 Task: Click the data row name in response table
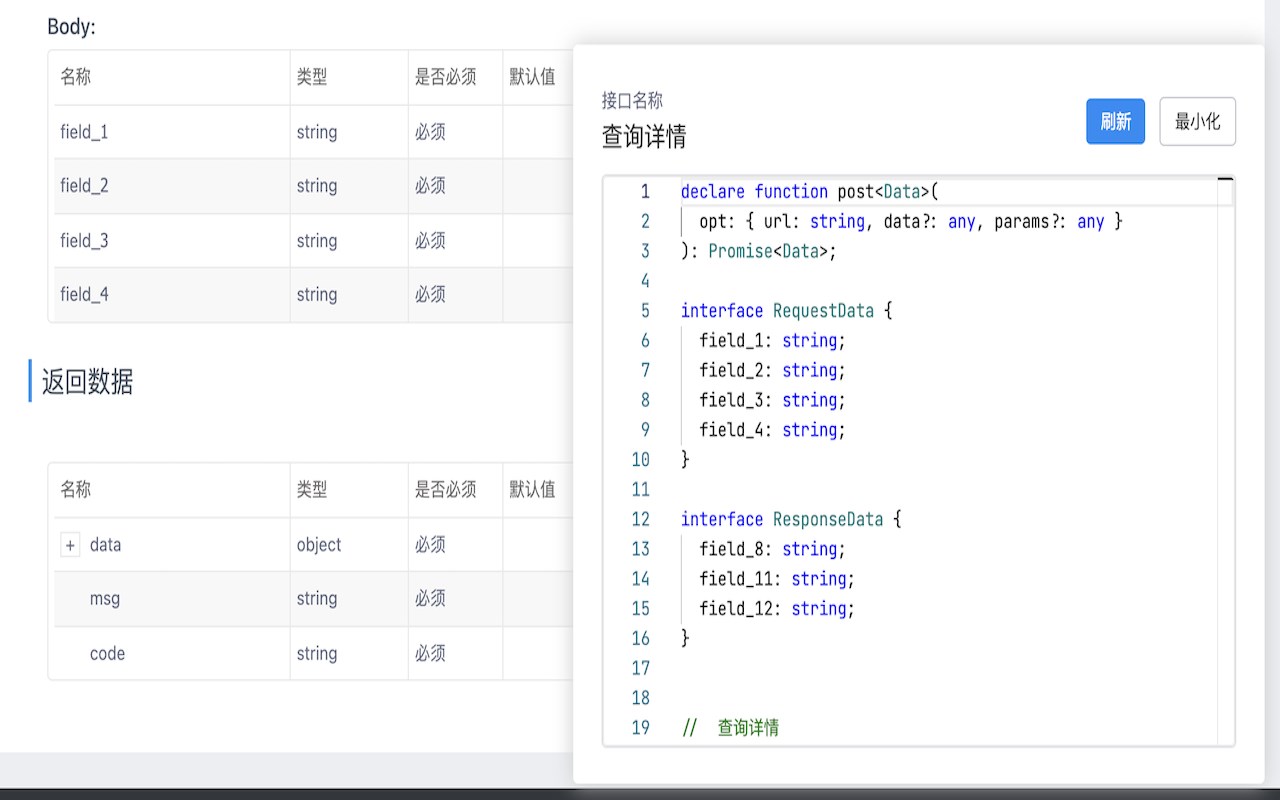coord(105,545)
